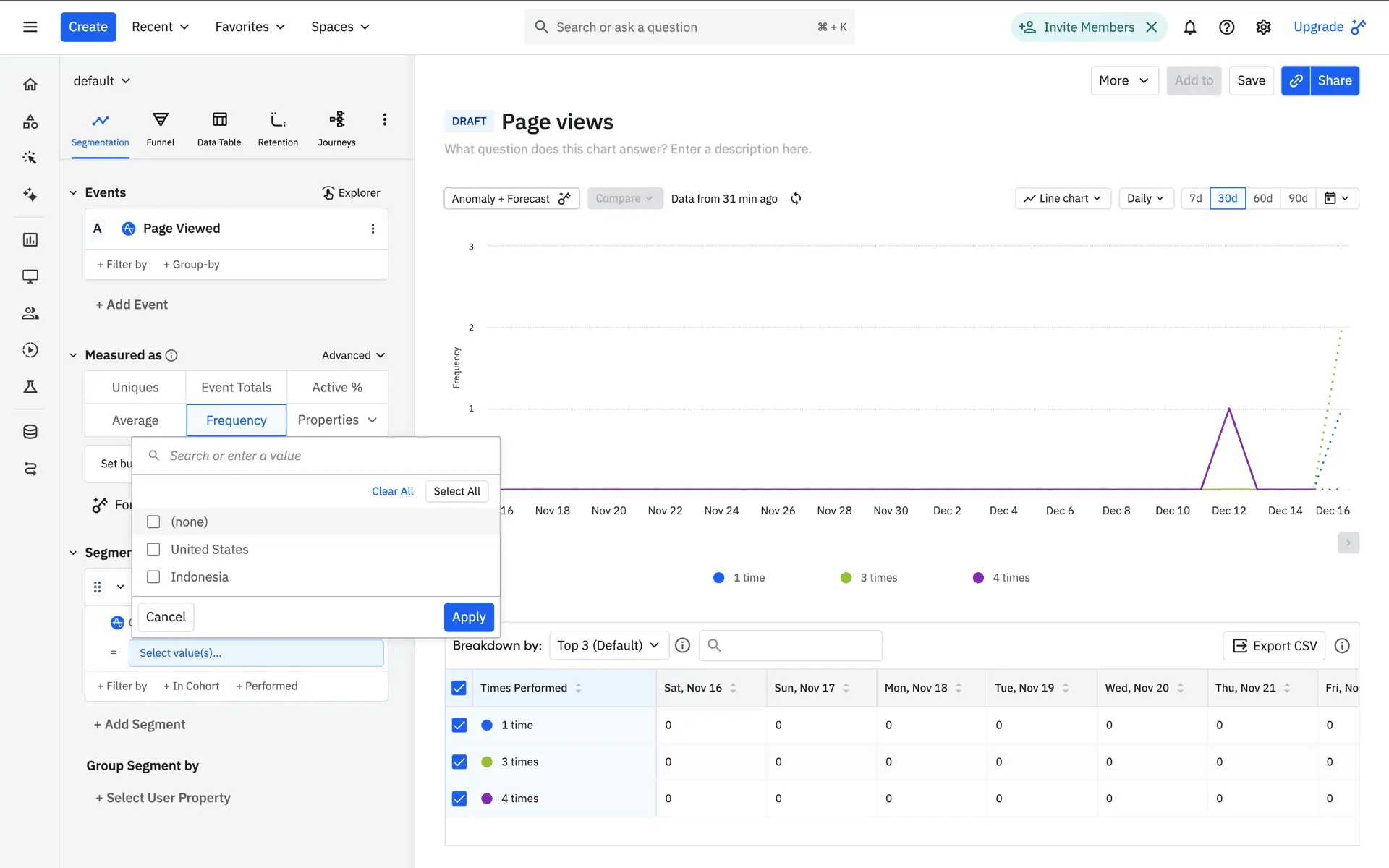Click the Page Viewed event options icon
The image size is (1389, 868).
click(x=373, y=229)
